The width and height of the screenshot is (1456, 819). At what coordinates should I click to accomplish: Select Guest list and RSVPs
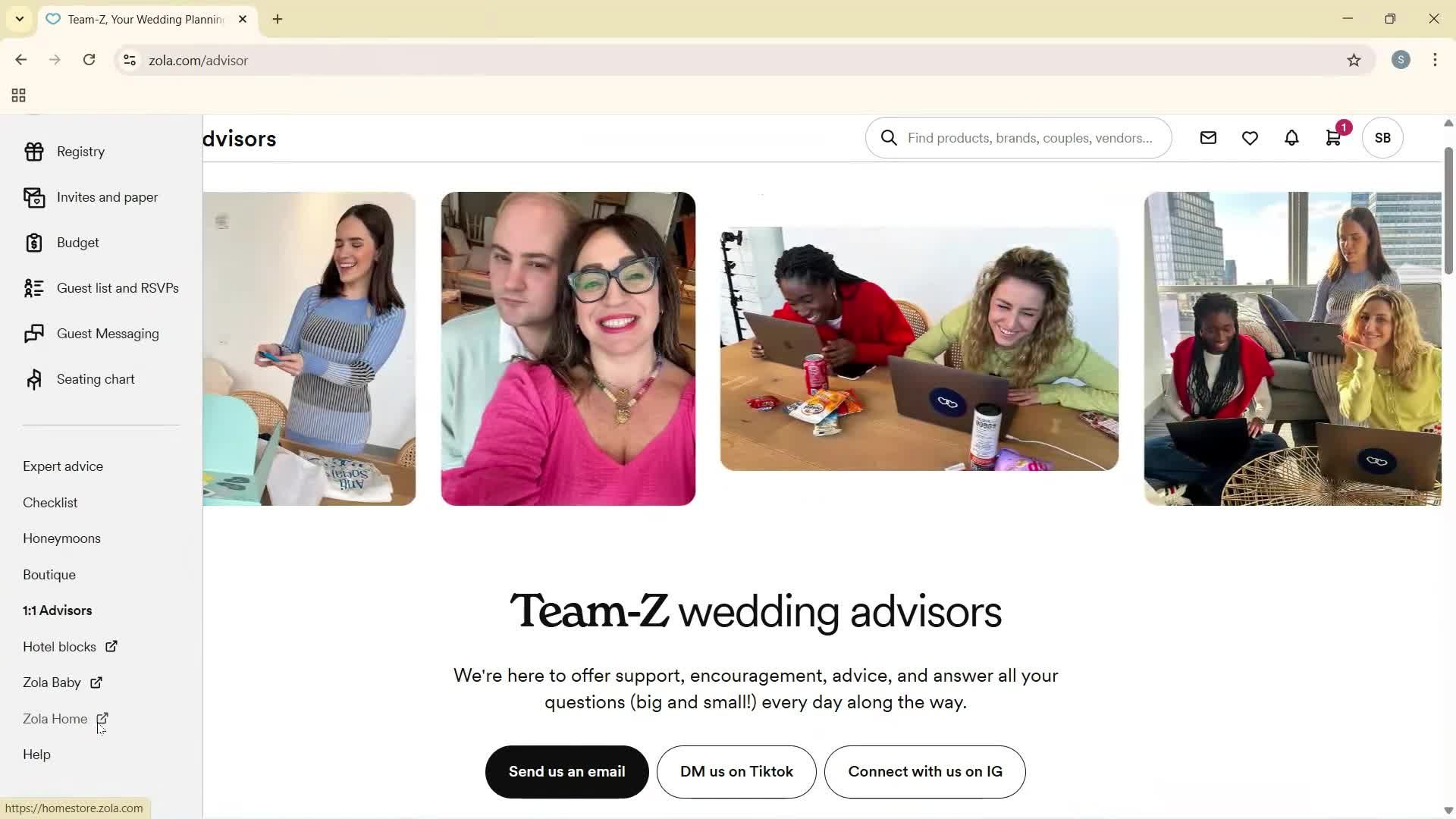(x=117, y=288)
